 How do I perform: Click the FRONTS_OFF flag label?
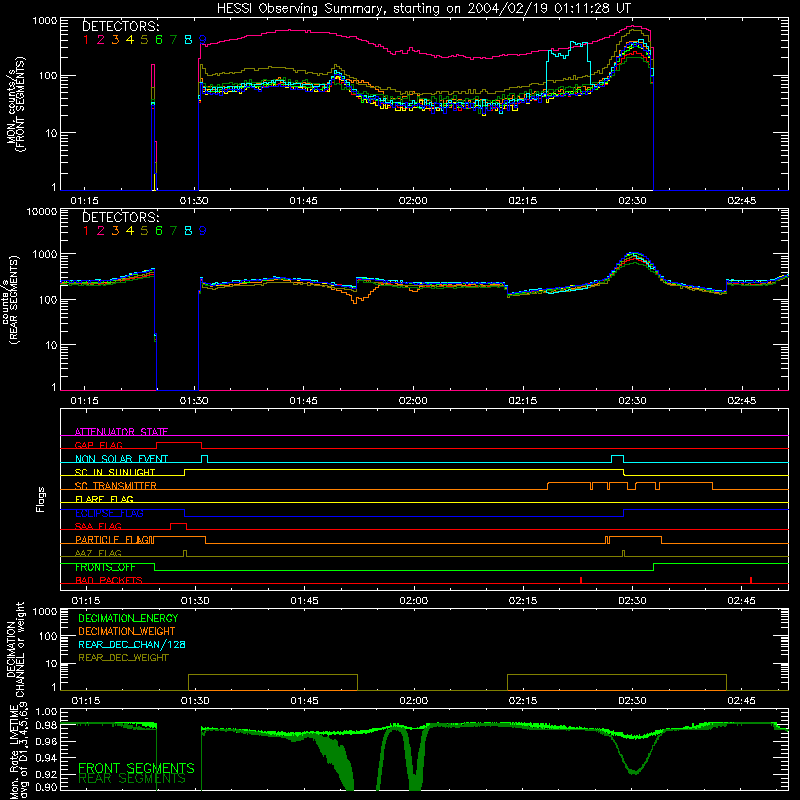pos(105,567)
